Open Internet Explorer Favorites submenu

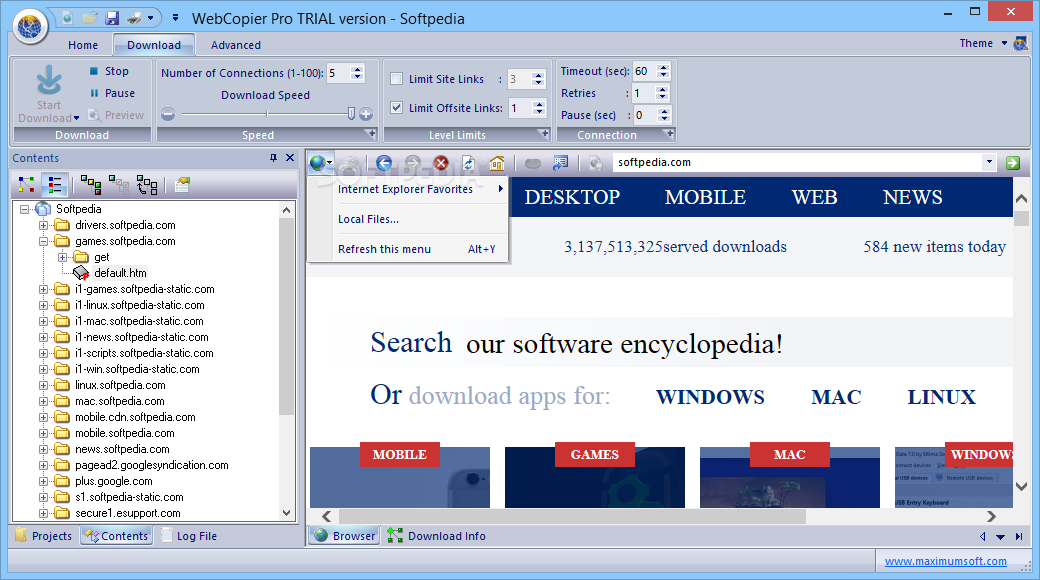(x=408, y=189)
